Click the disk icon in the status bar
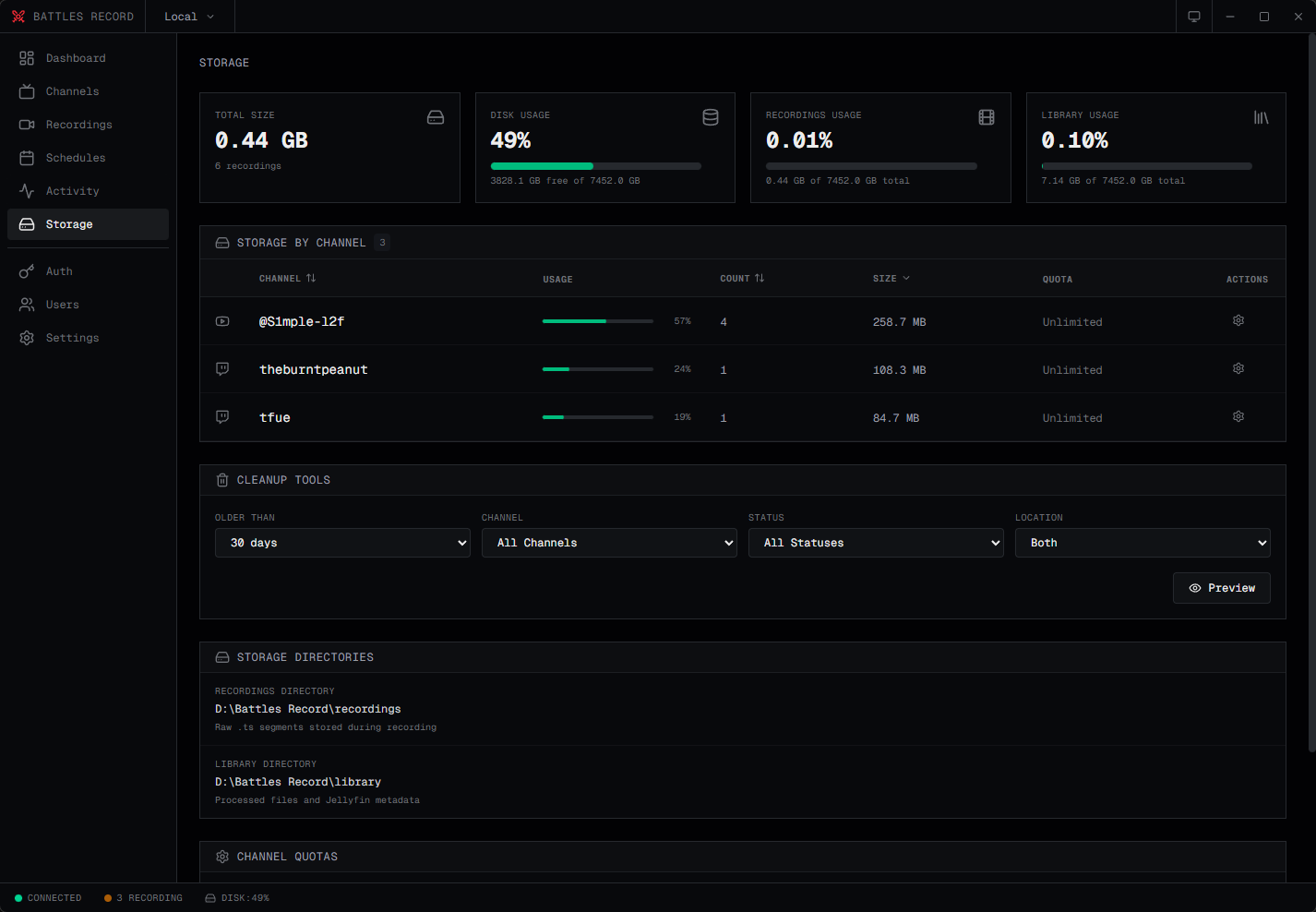The width and height of the screenshot is (1316, 912). pyautogui.click(x=211, y=897)
